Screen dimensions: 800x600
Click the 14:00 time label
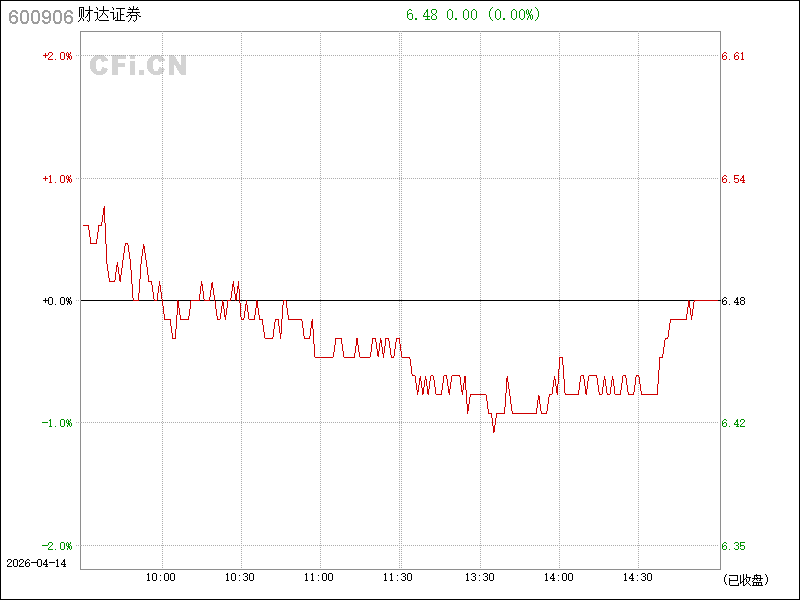tap(559, 577)
